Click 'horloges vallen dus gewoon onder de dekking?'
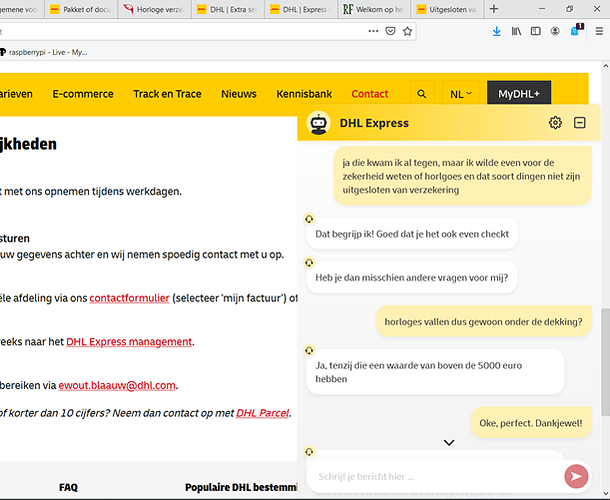610x500 pixels. tap(484, 322)
